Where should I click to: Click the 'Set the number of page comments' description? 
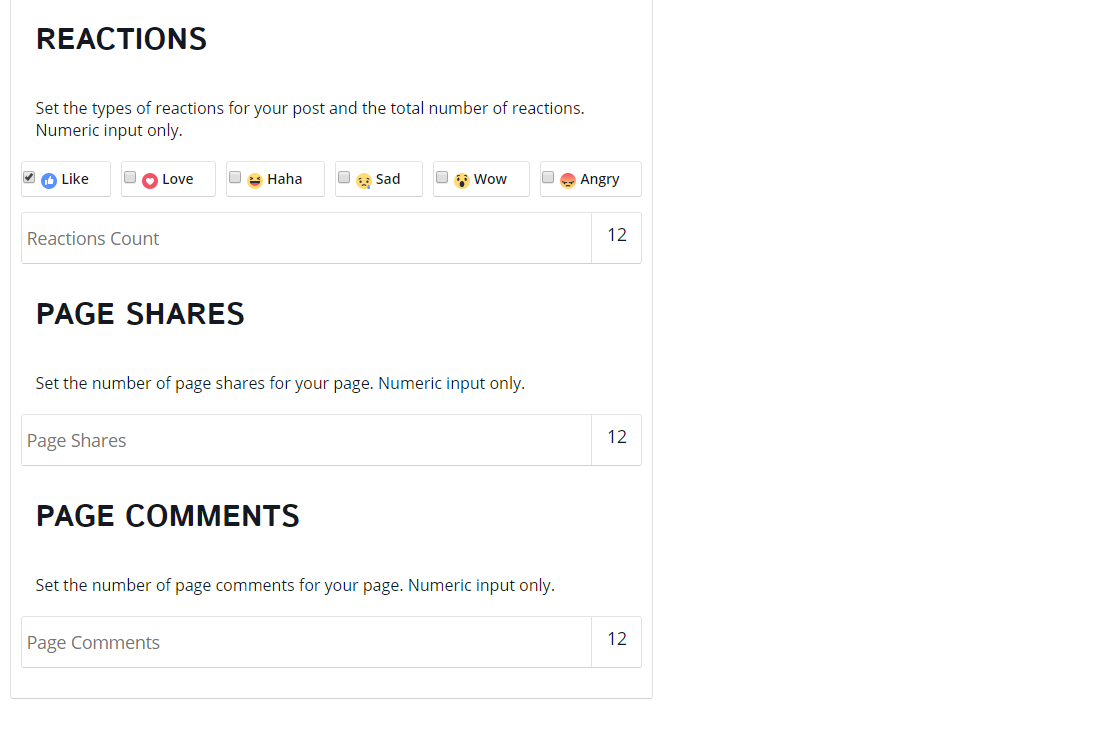pyautogui.click(x=295, y=585)
